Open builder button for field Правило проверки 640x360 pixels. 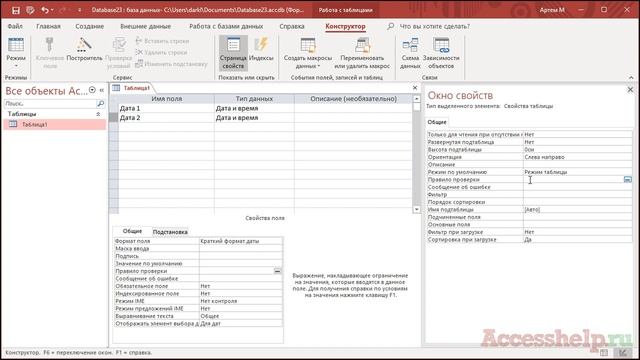[277, 271]
